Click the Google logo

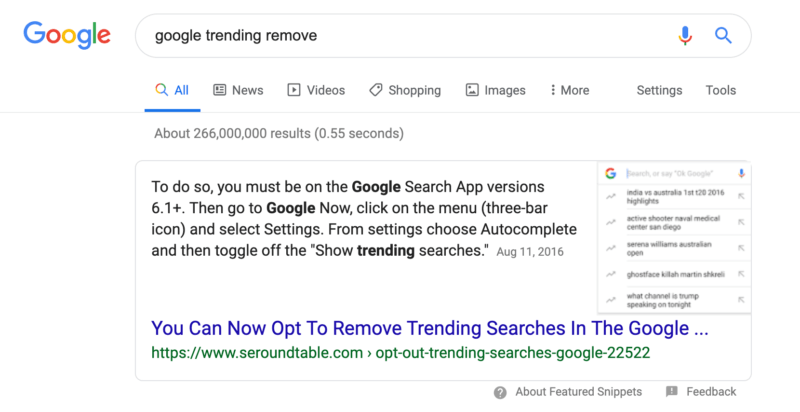pyautogui.click(x=66, y=35)
